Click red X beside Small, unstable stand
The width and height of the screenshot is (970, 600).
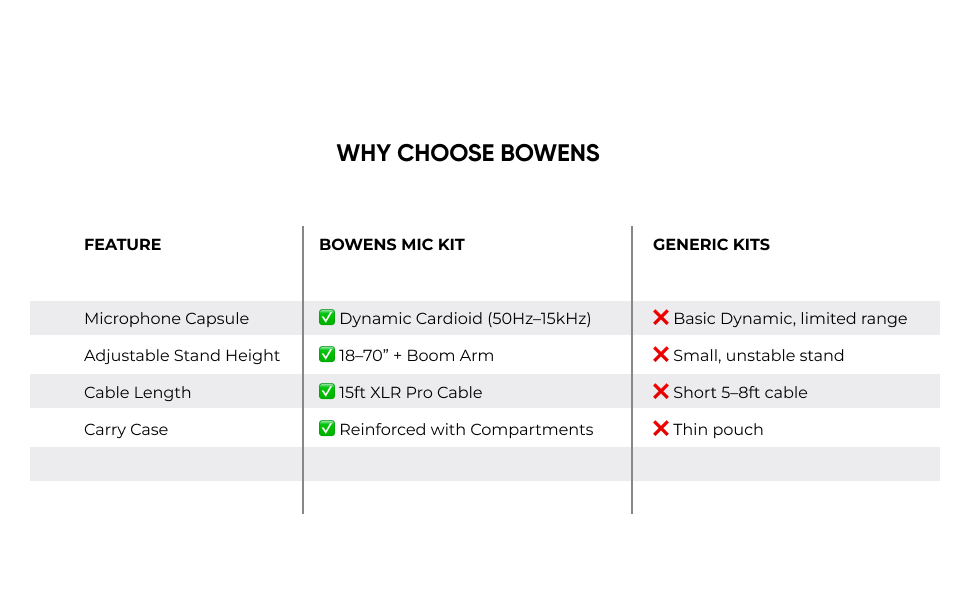[x=661, y=355]
